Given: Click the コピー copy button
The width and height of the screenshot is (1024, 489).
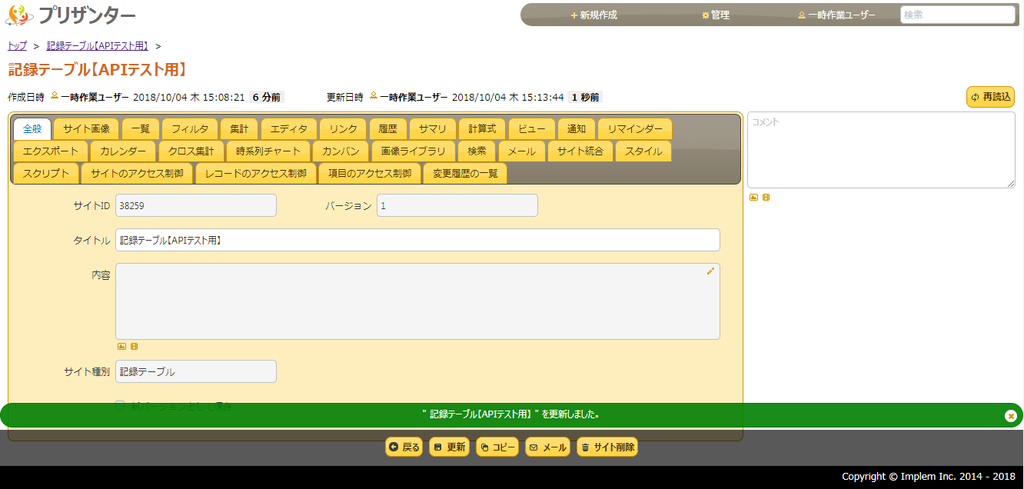Looking at the screenshot, I should click(x=497, y=447).
